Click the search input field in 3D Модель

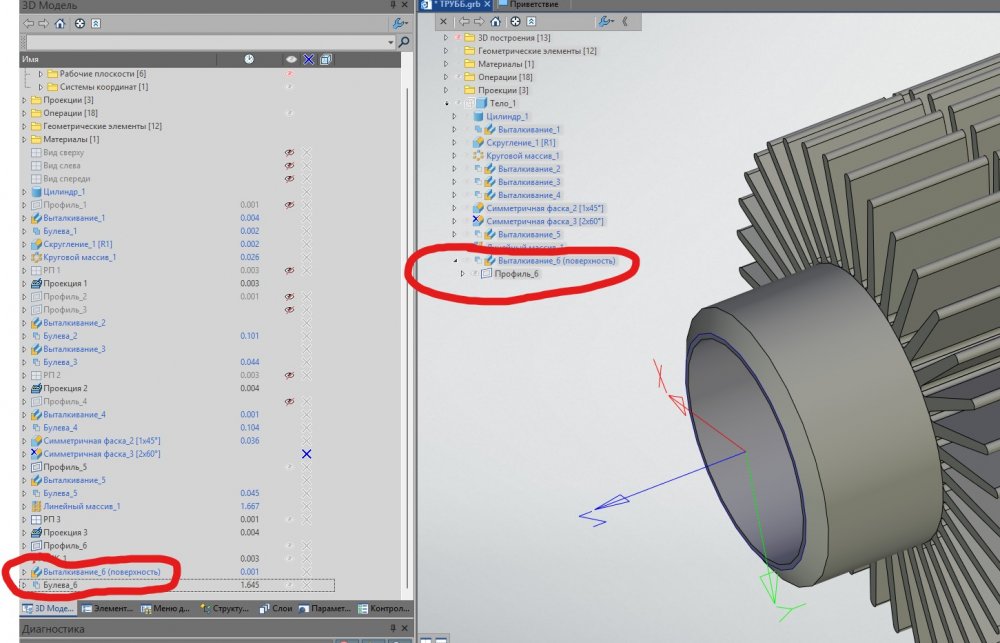[x=205, y=42]
